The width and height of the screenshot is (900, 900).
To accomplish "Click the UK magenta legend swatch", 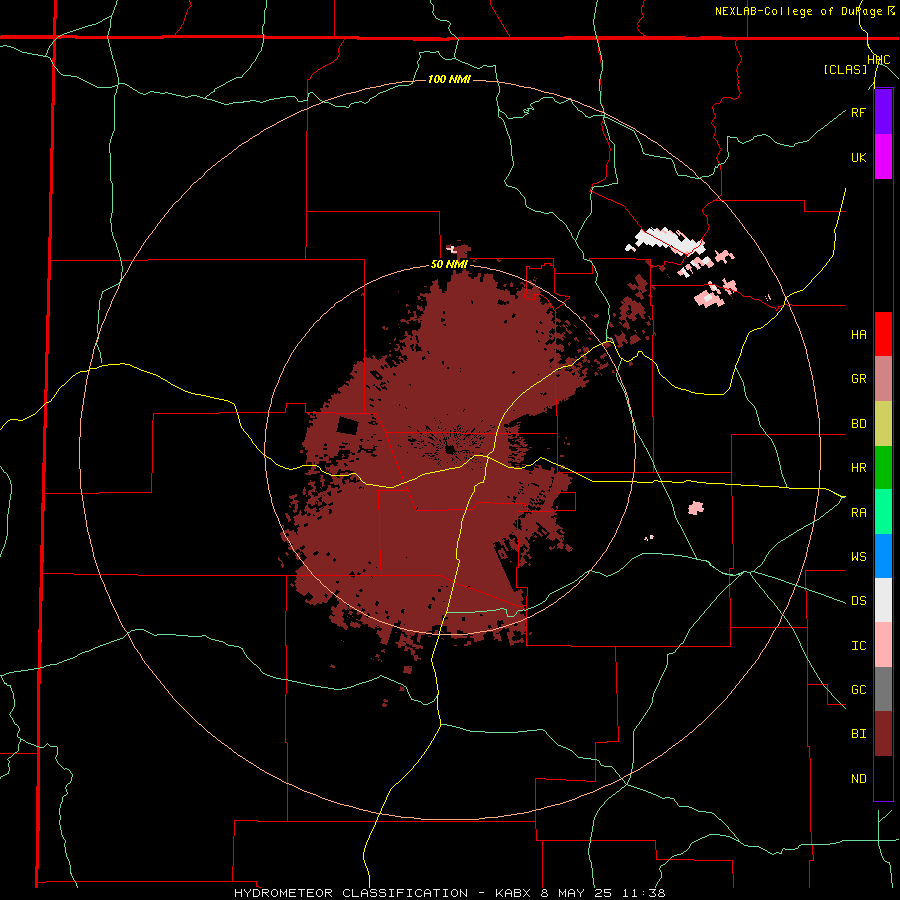I will click(x=883, y=157).
